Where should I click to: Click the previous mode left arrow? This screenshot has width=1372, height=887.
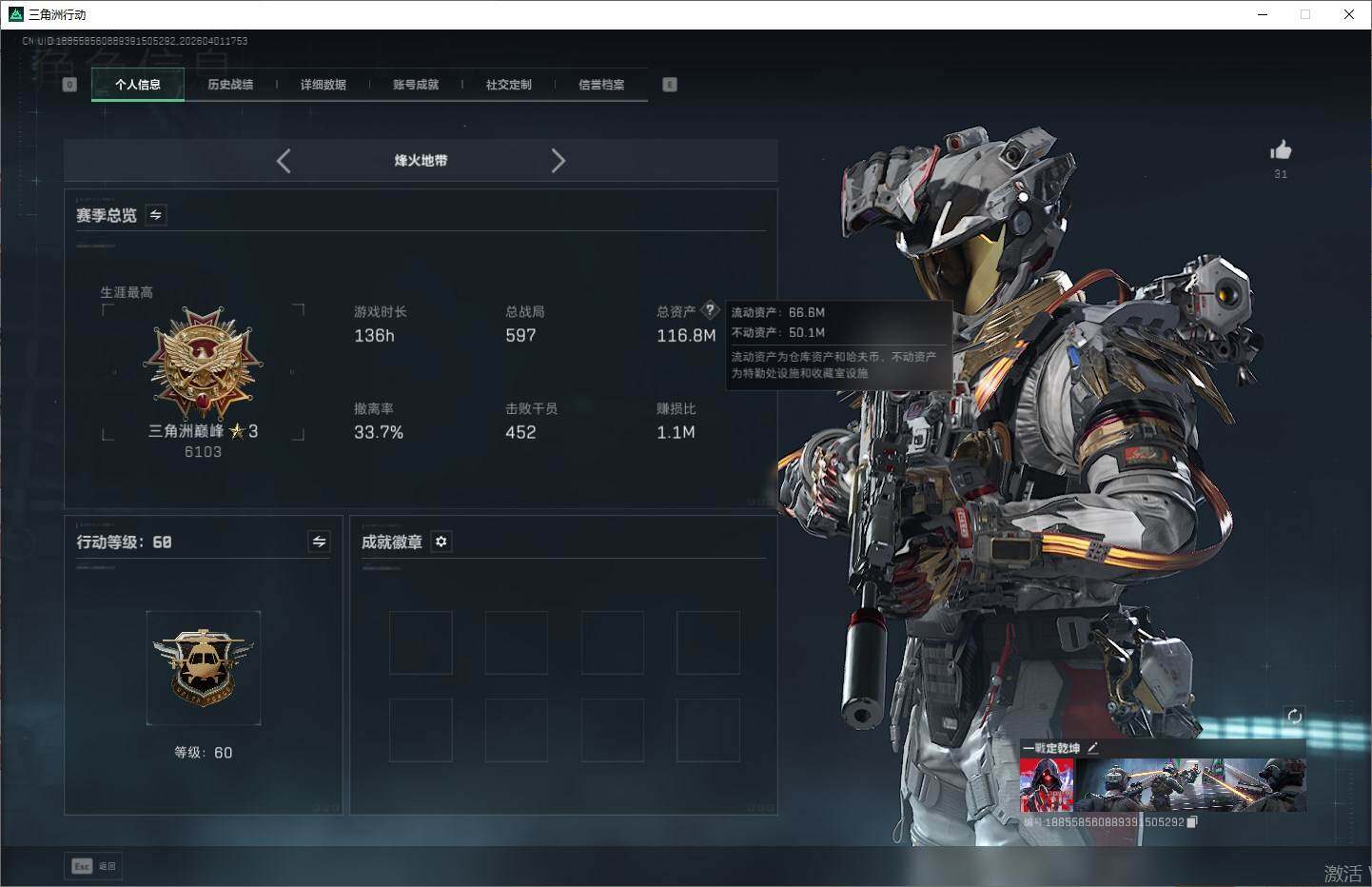tap(284, 161)
